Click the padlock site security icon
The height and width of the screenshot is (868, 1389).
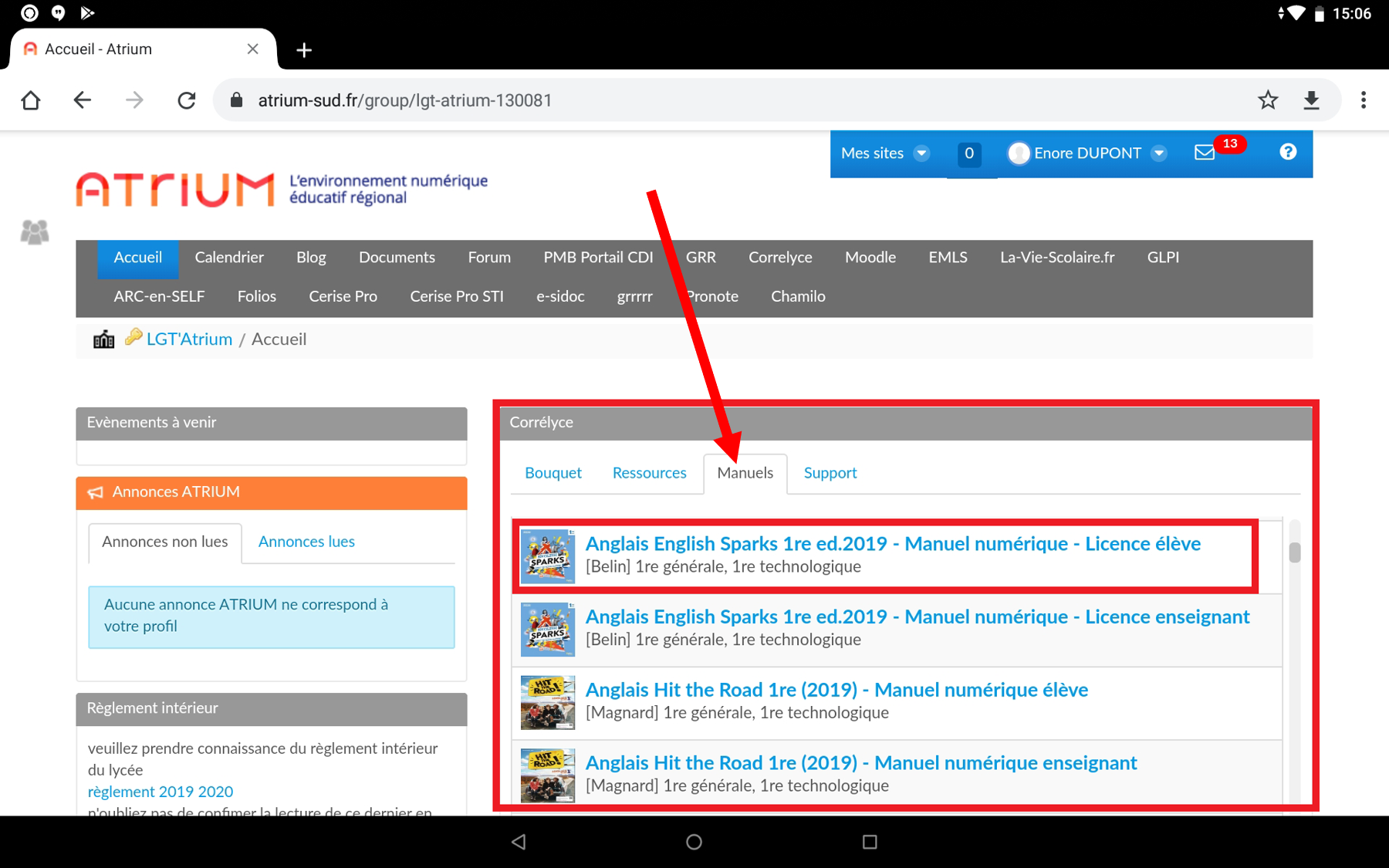tap(237, 100)
